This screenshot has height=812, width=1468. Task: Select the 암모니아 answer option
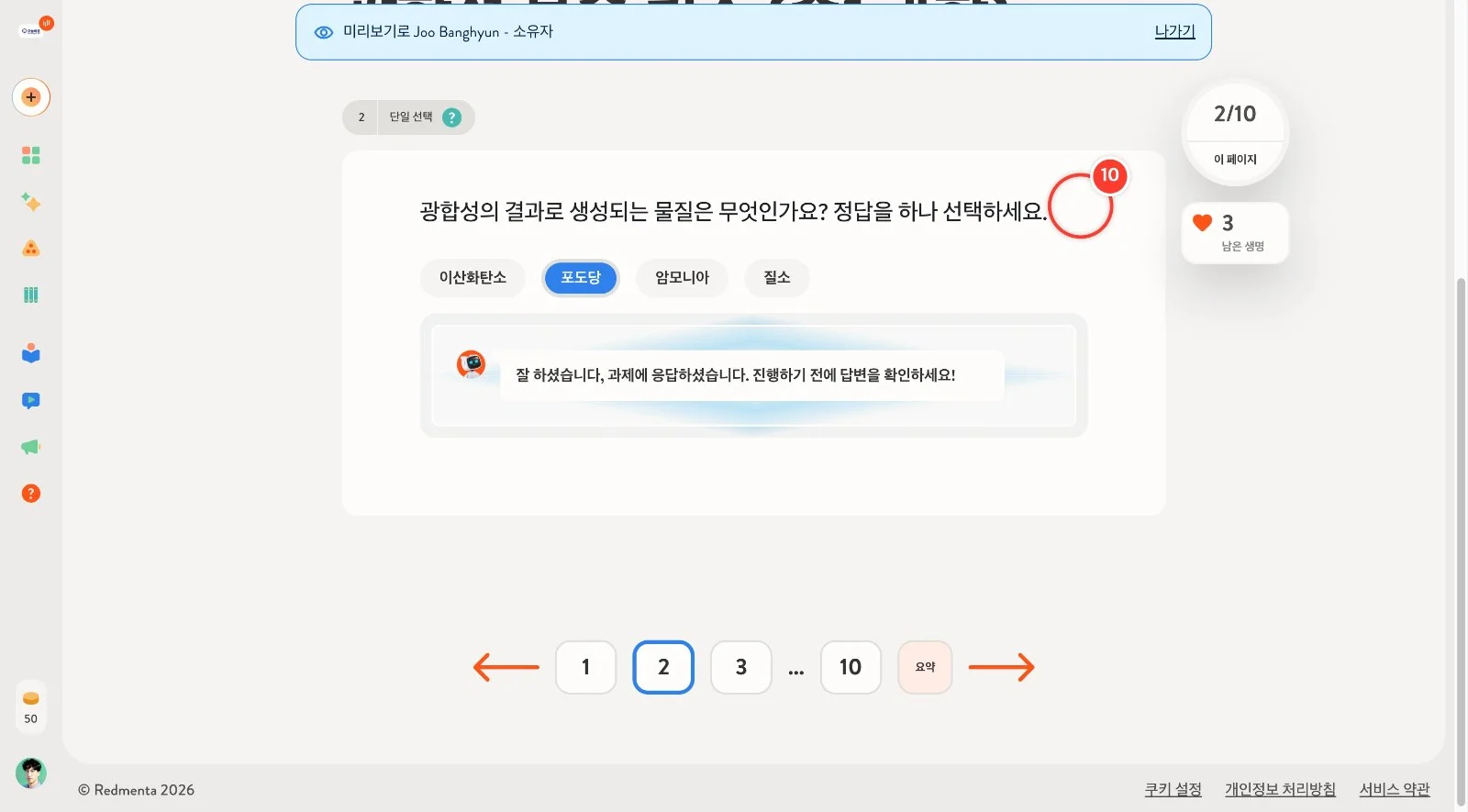[x=682, y=278]
